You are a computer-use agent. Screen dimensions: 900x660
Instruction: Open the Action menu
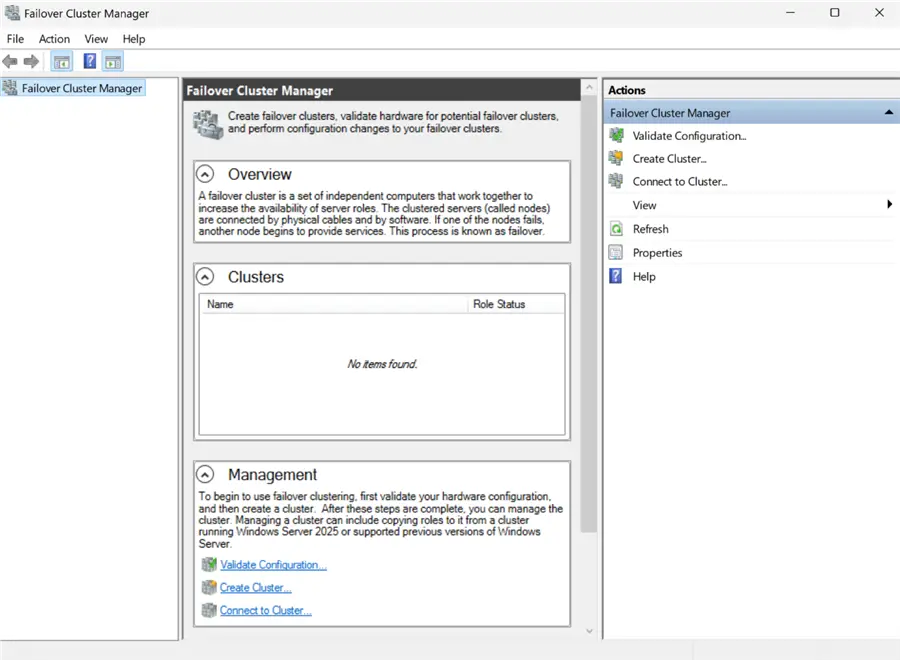[x=55, y=38]
